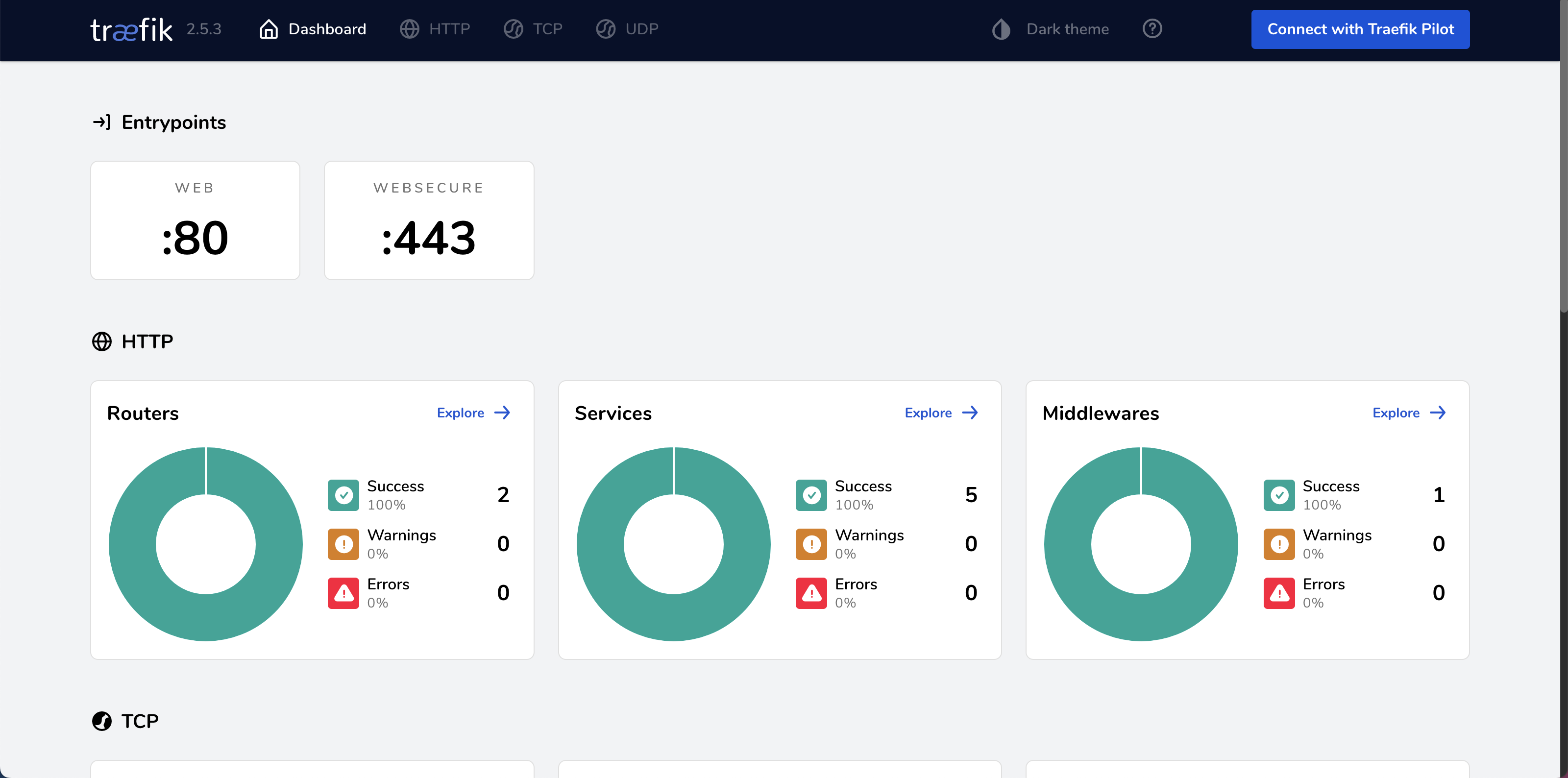Screen dimensions: 1568x778
Task: Click the Traefik logo
Action: [131, 29]
